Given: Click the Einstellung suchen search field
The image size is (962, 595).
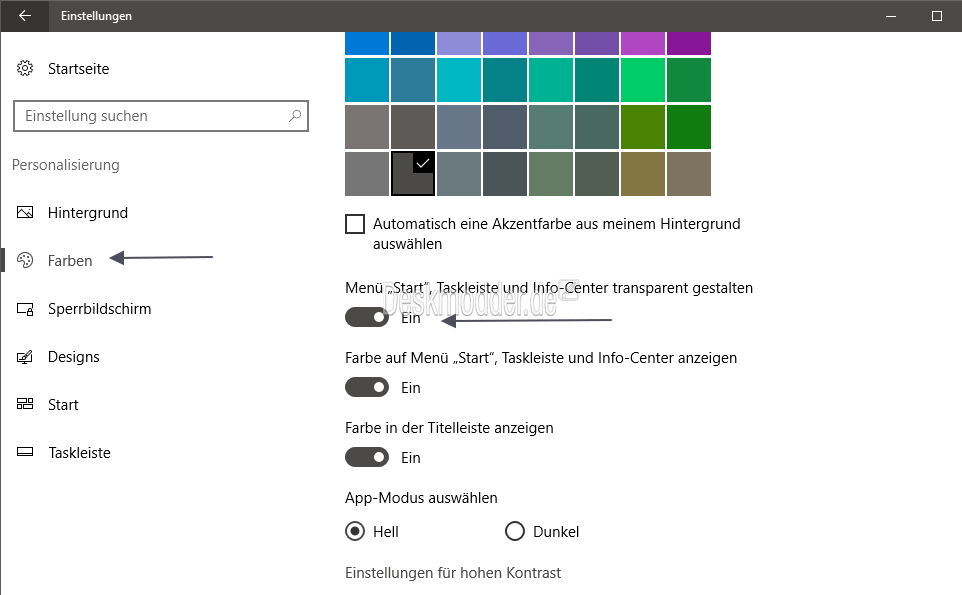Looking at the screenshot, I should [x=161, y=116].
